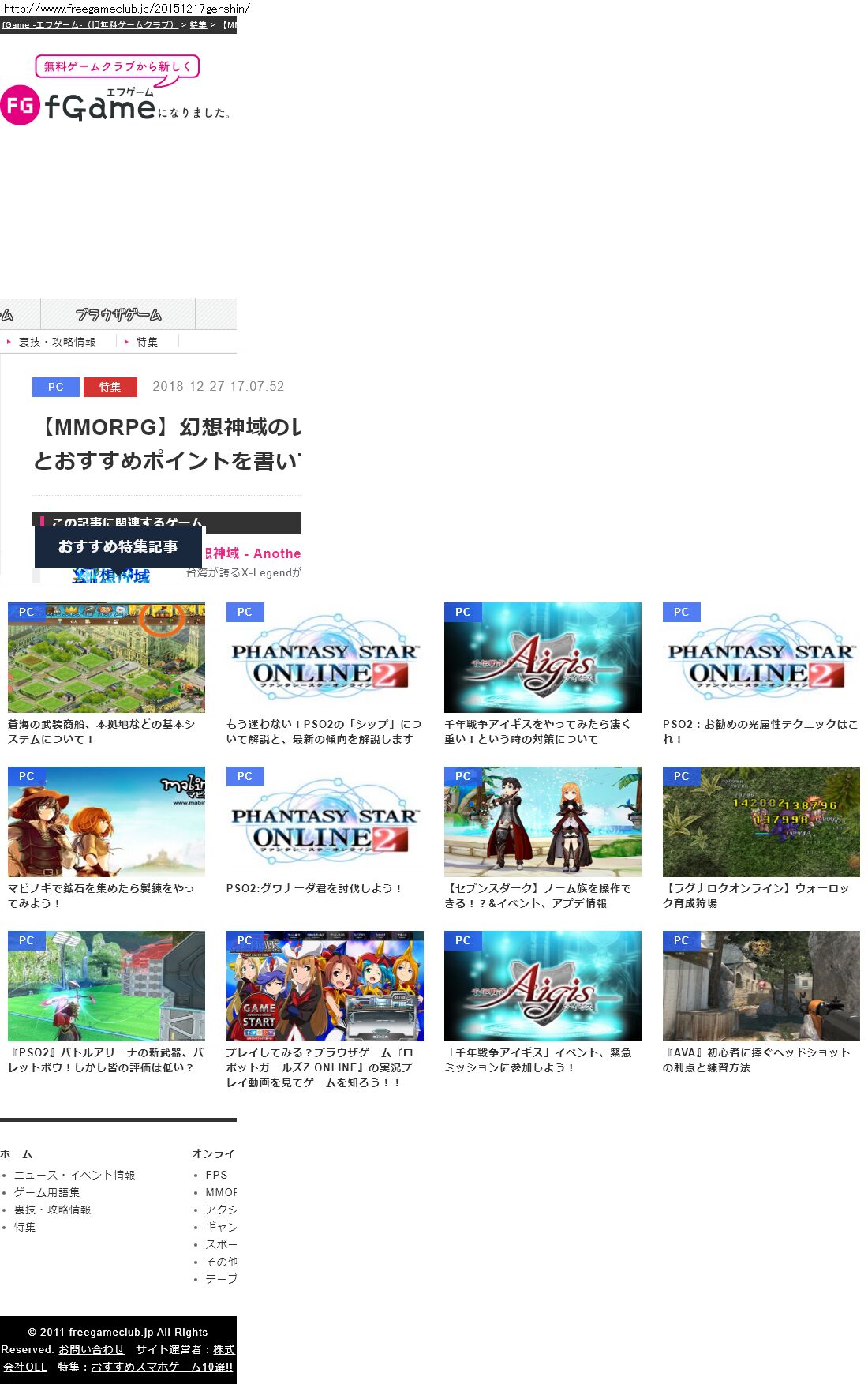Open 千年戦争アイギスをやってみたら凄く重い article title
This screenshot has height=1384, width=868.
coord(538,732)
